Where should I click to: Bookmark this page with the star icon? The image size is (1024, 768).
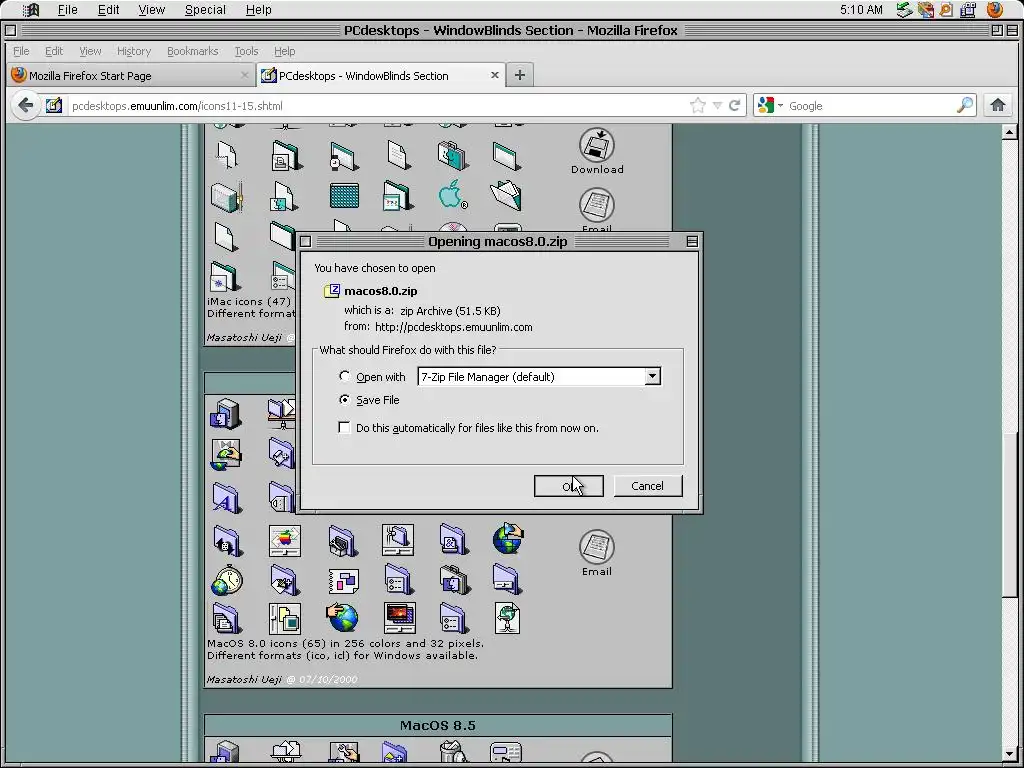point(697,105)
